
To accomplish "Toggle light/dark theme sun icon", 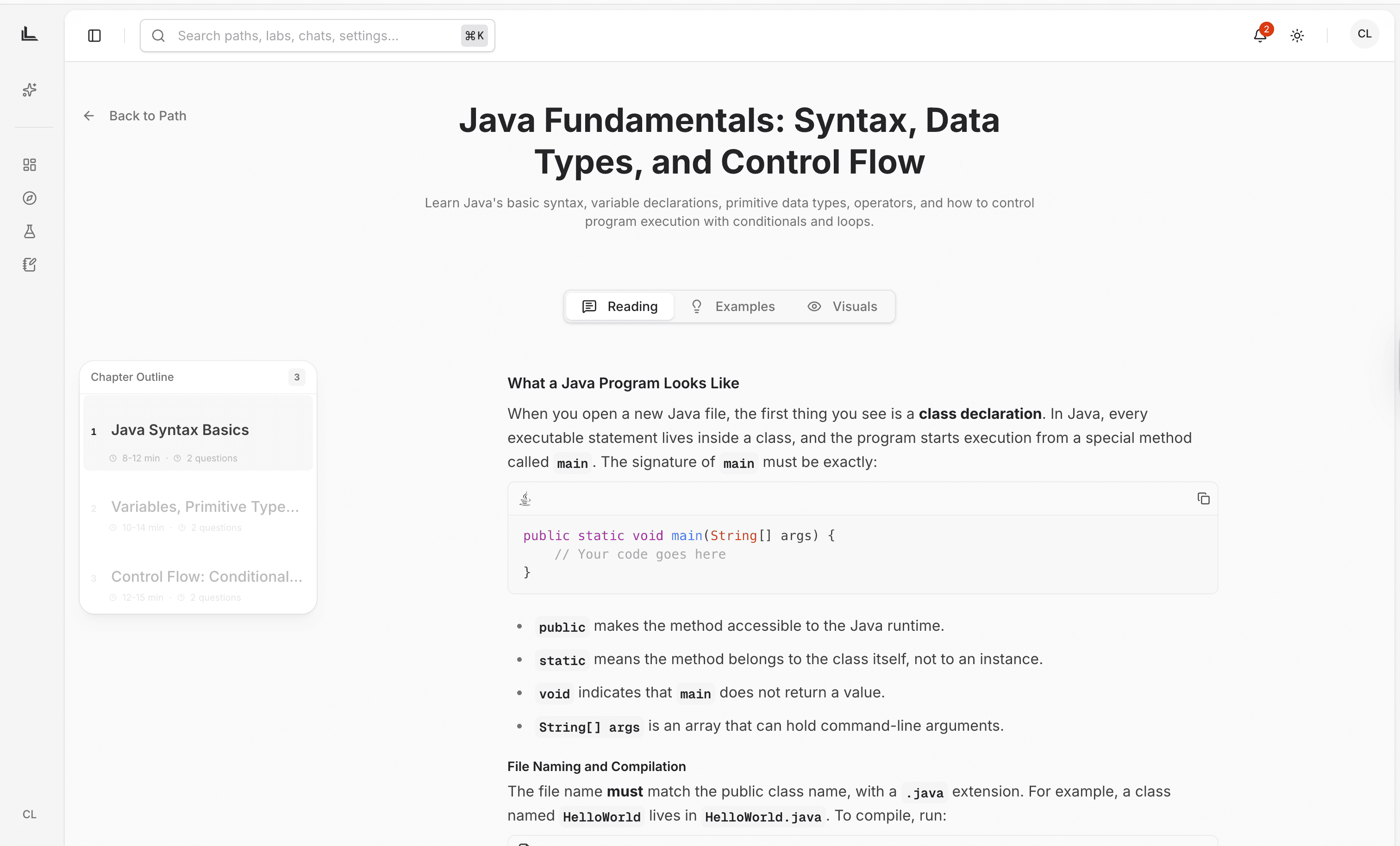I will coord(1297,36).
